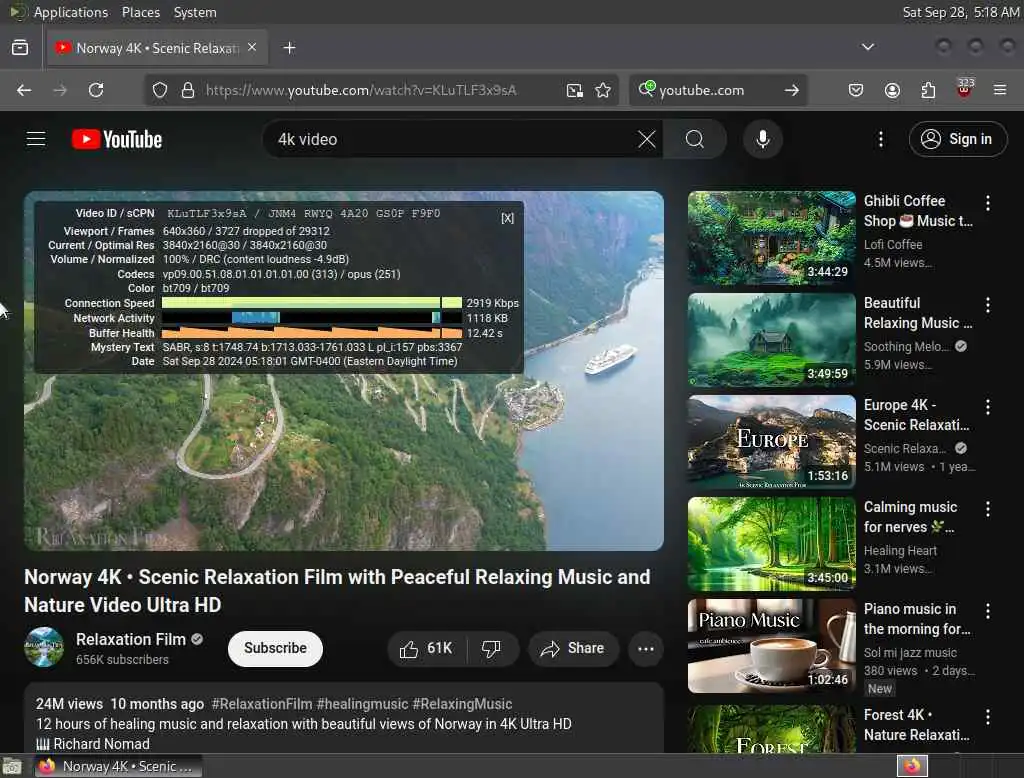The height and width of the screenshot is (778, 1024).
Task: Dislike the video with thumbs-down icon
Action: click(492, 649)
